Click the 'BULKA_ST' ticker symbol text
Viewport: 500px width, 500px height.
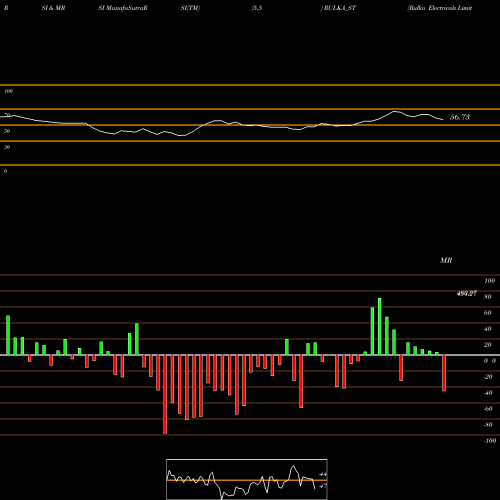pyautogui.click(x=339, y=8)
